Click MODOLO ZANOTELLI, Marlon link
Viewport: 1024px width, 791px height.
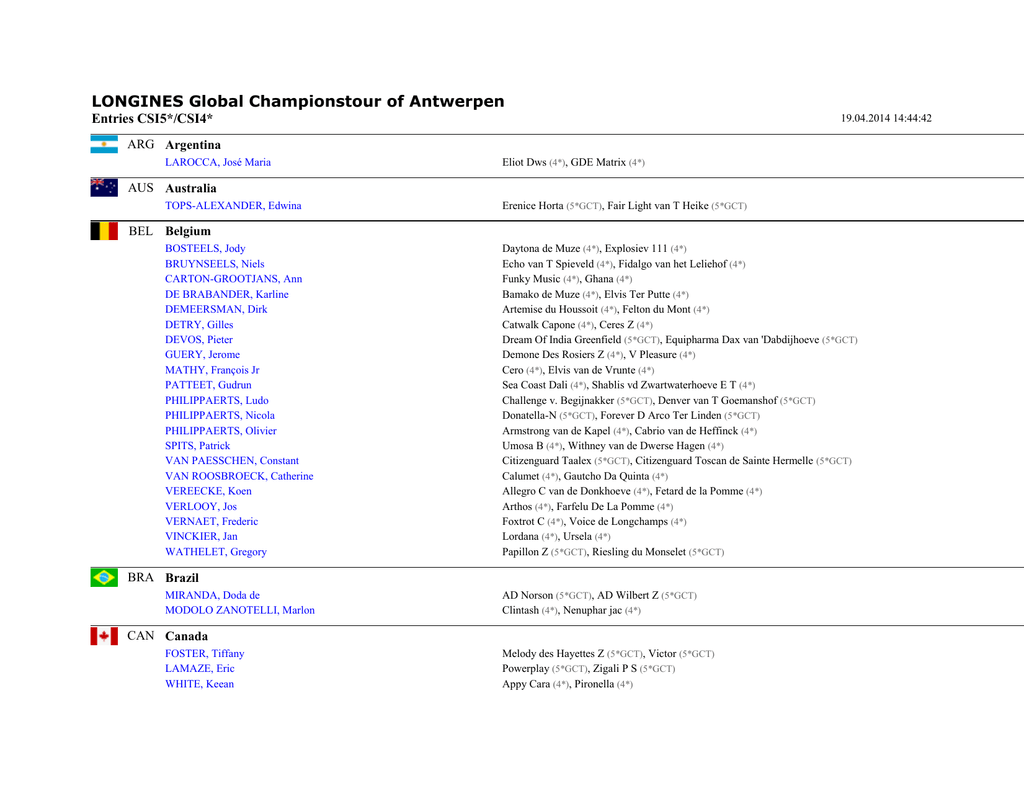[240, 611]
